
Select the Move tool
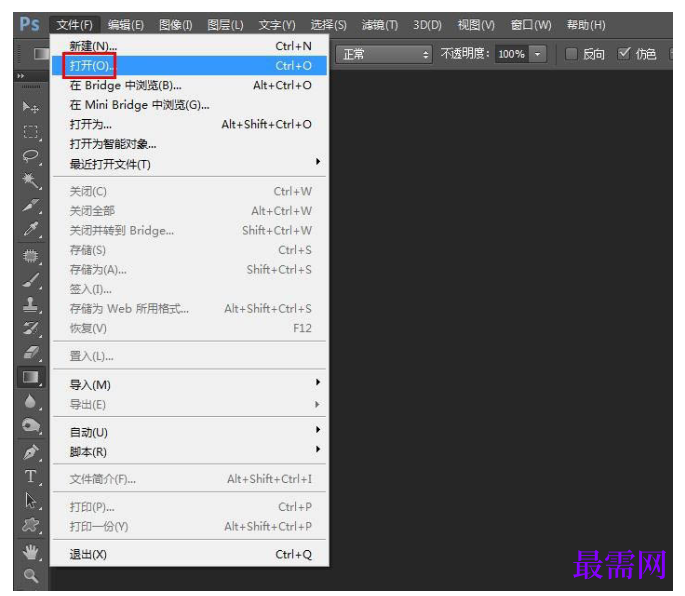pos(31,107)
